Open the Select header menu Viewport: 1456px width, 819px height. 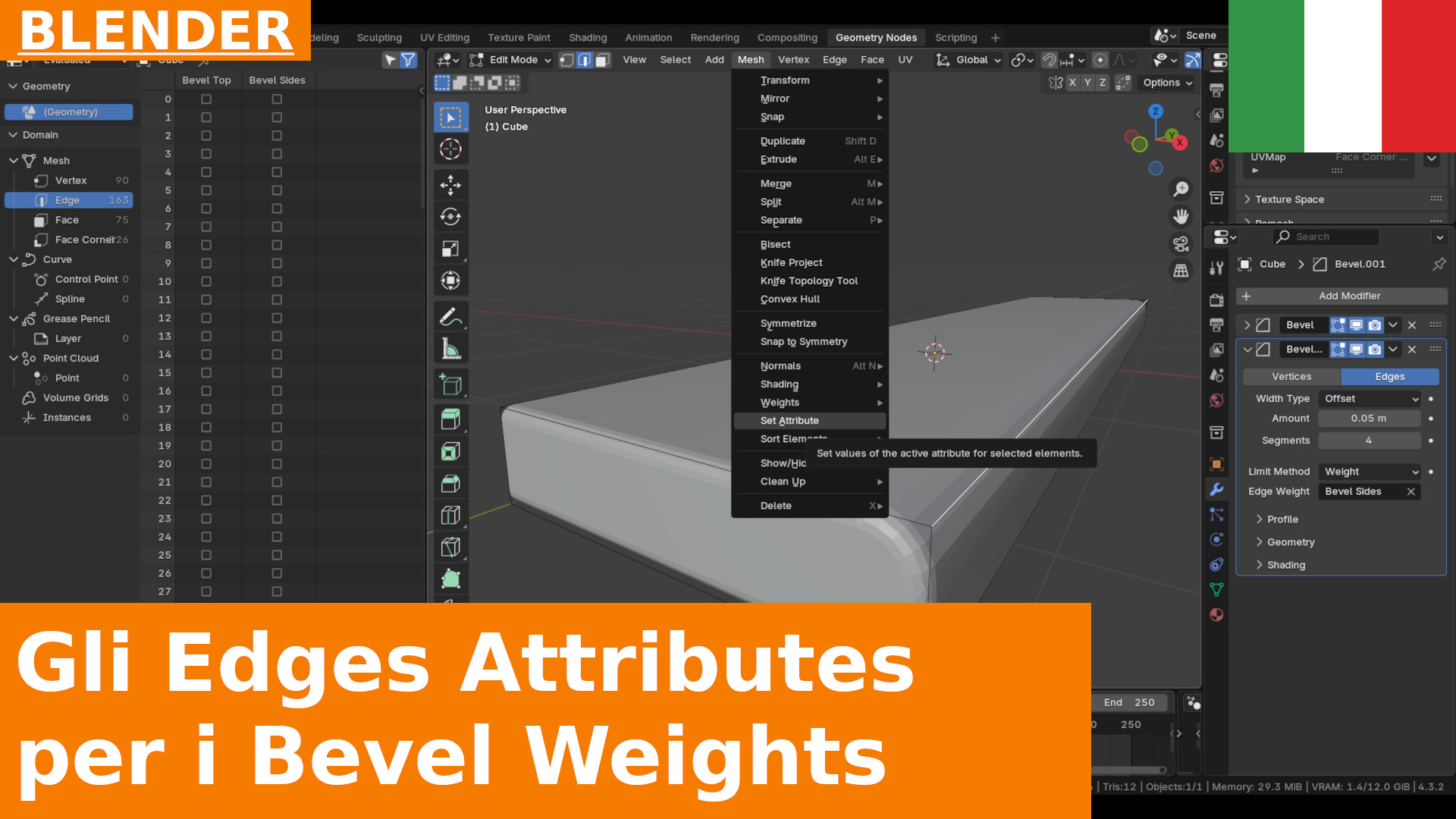coord(675,60)
